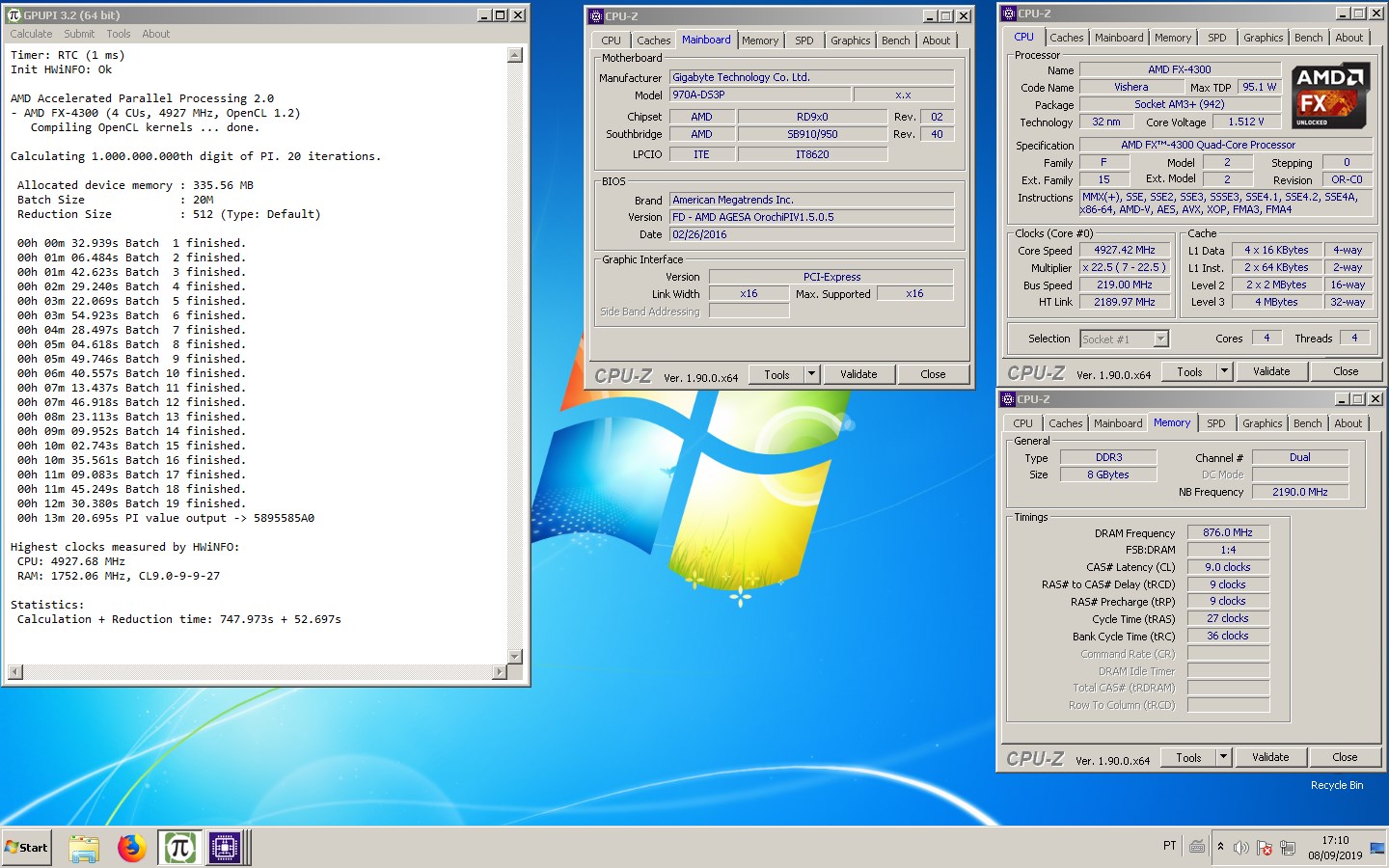The height and width of the screenshot is (868, 1389).
Task: Open Bench tab in top-right CPU-Z window
Action: tap(1309, 38)
